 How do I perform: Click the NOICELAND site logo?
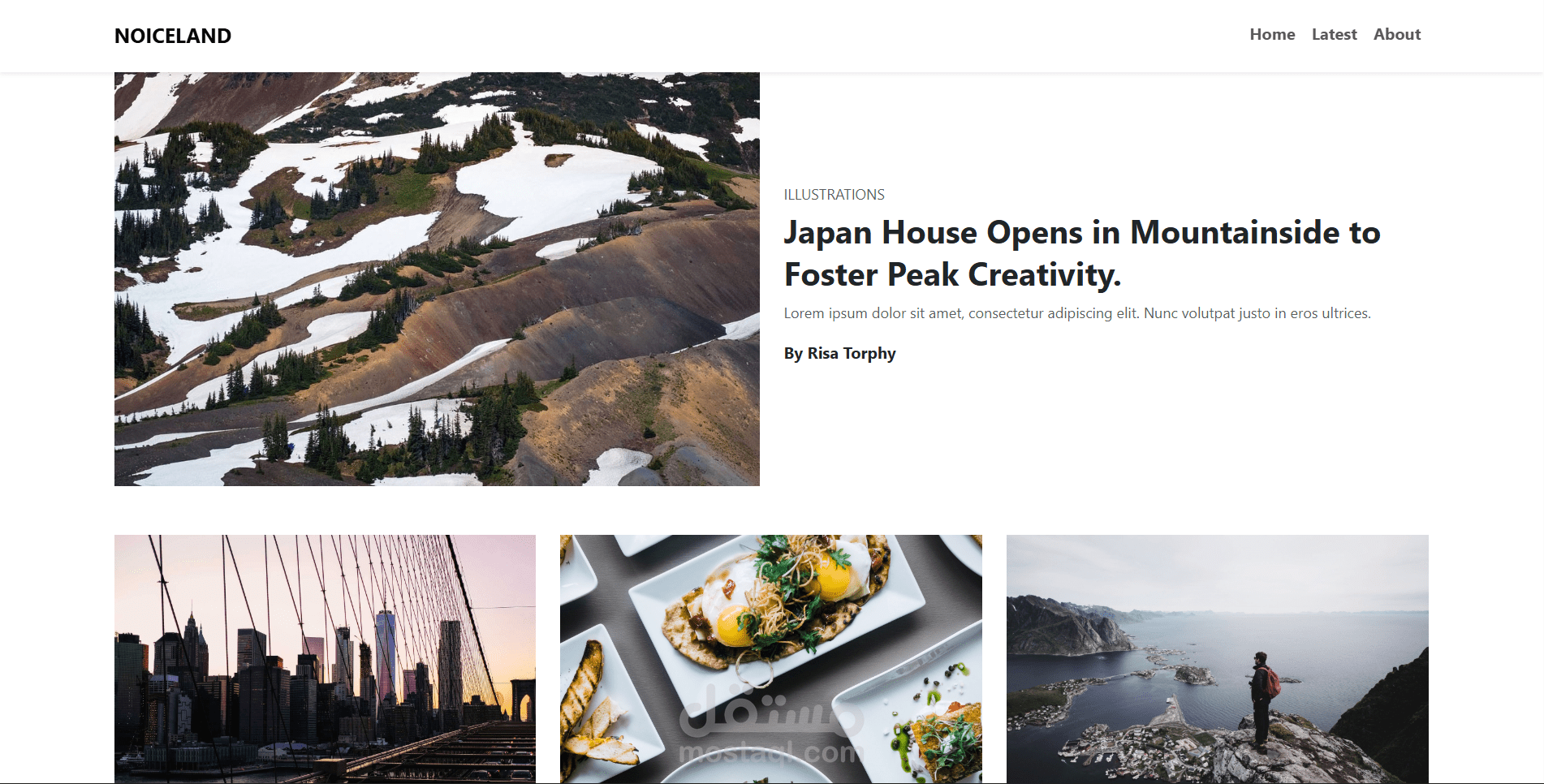pos(173,36)
